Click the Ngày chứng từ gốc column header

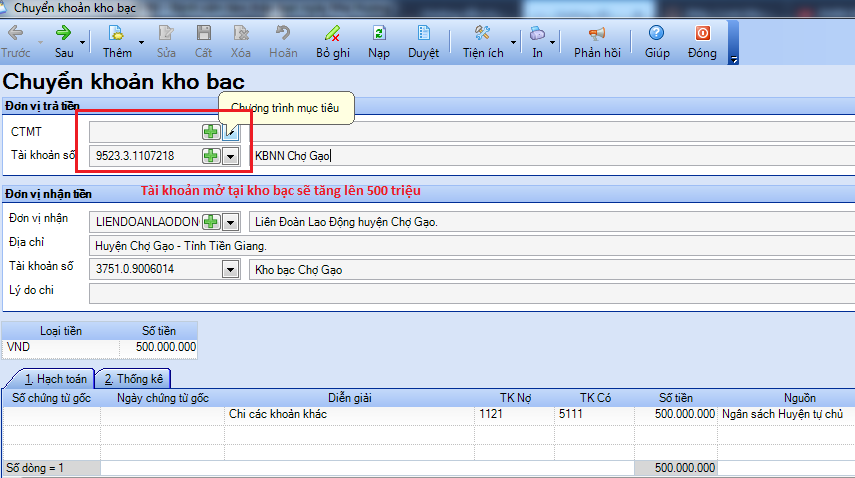coord(162,398)
